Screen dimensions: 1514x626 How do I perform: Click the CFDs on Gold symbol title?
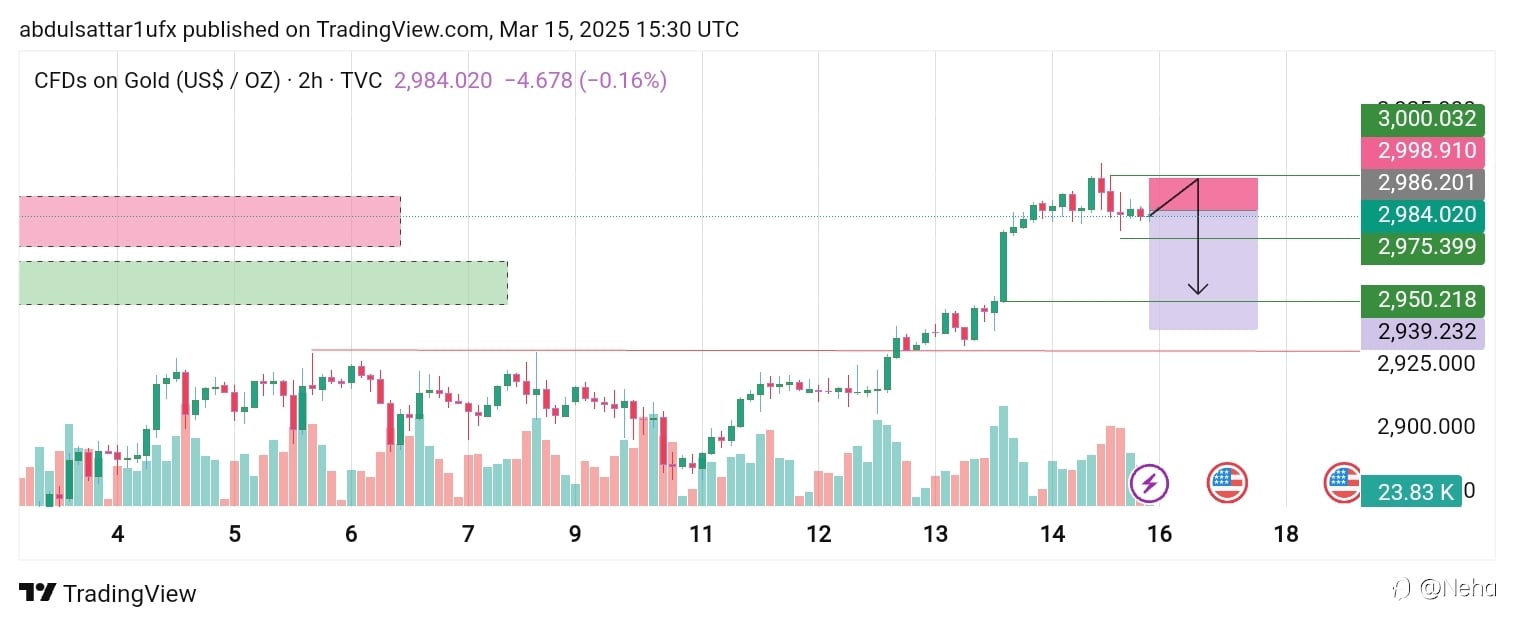point(157,81)
